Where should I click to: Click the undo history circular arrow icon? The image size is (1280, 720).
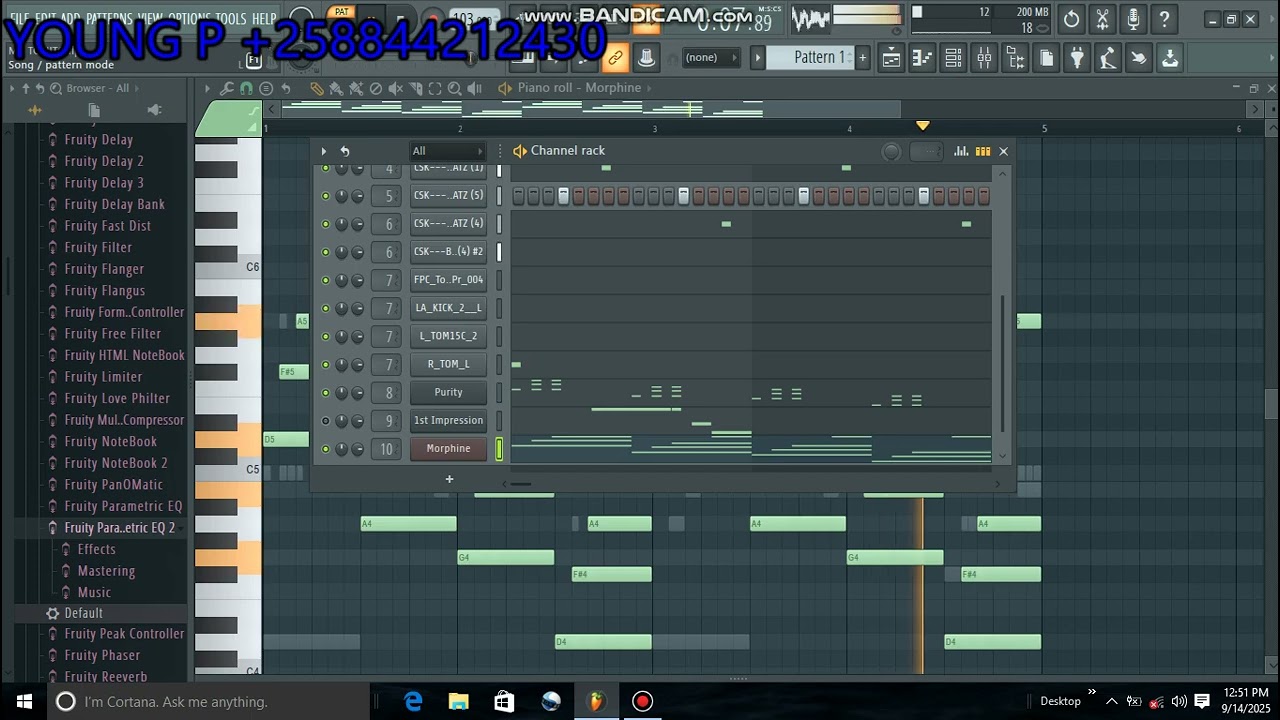pyautogui.click(x=1071, y=19)
